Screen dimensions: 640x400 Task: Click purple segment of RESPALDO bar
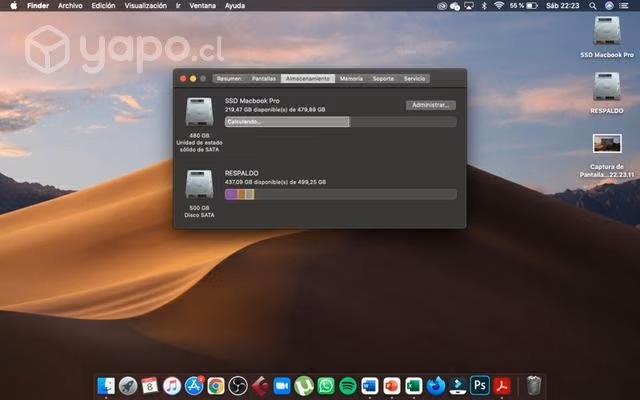click(x=231, y=194)
